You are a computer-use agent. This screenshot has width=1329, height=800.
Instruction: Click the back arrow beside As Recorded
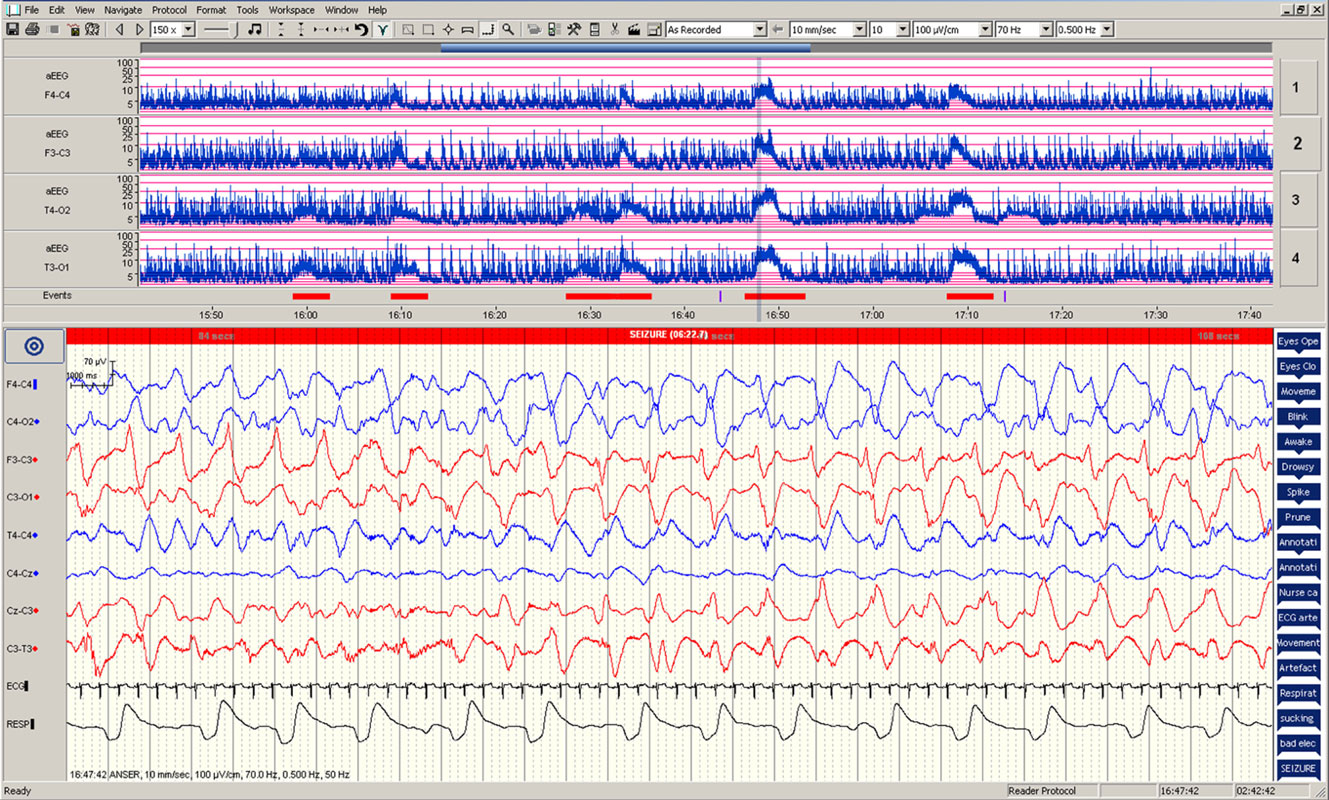778,30
